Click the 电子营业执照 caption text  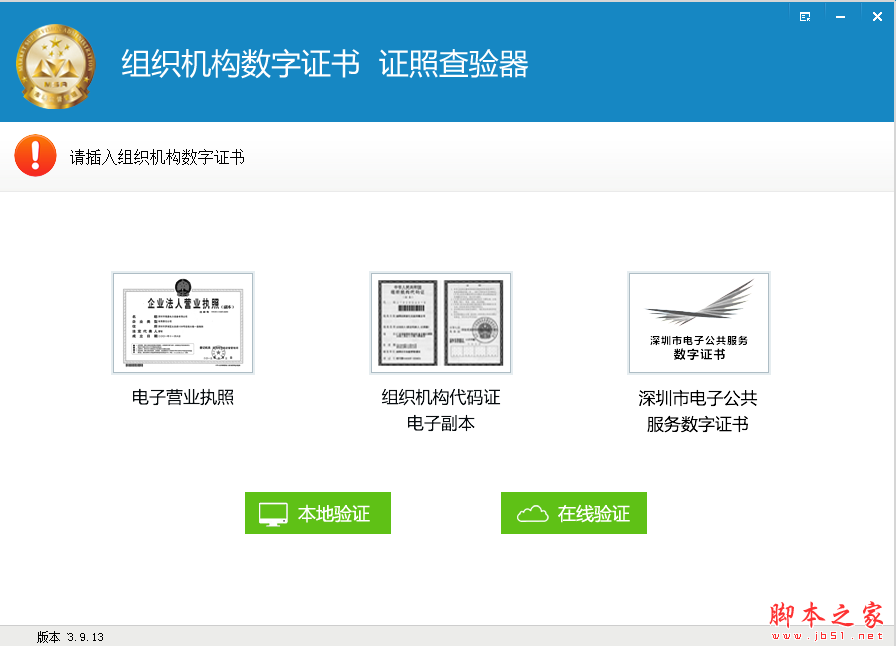coord(183,398)
